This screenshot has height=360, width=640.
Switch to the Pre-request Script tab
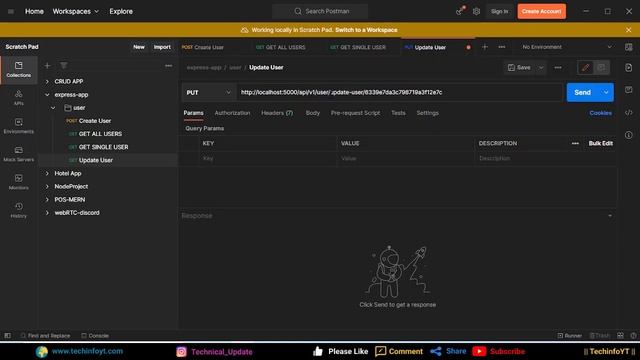tap(355, 113)
